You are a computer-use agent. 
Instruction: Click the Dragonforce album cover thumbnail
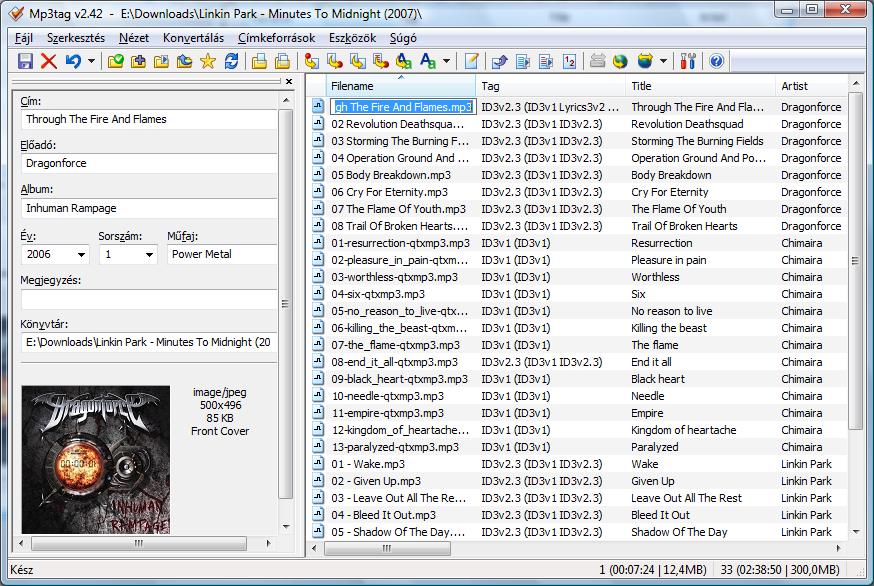click(x=96, y=458)
